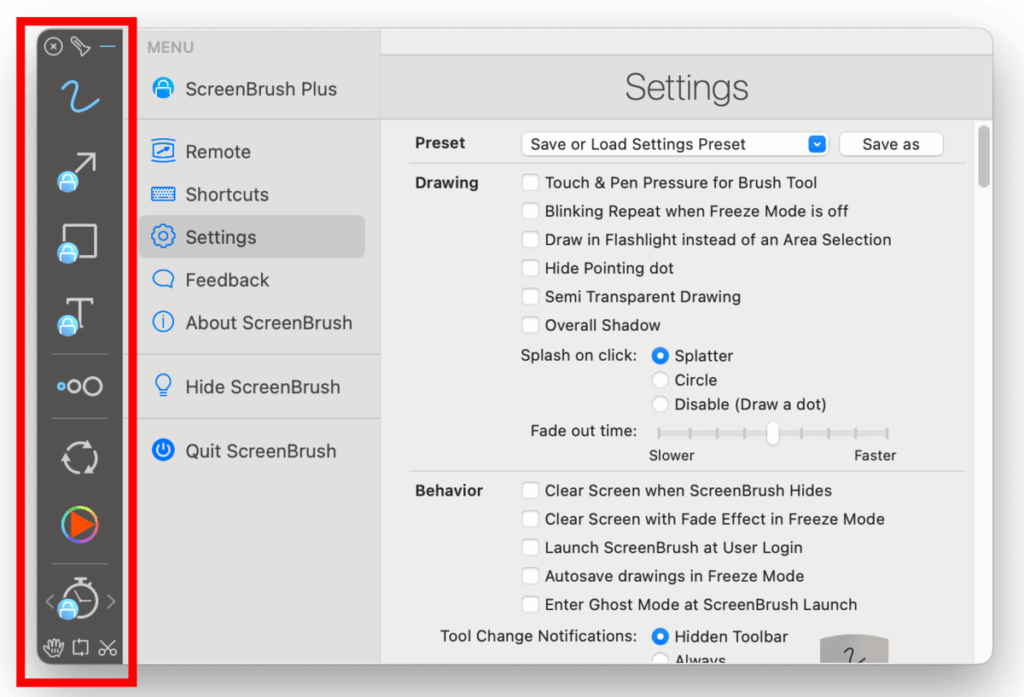The width and height of the screenshot is (1024, 697).
Task: Click the Save as button
Action: (x=891, y=144)
